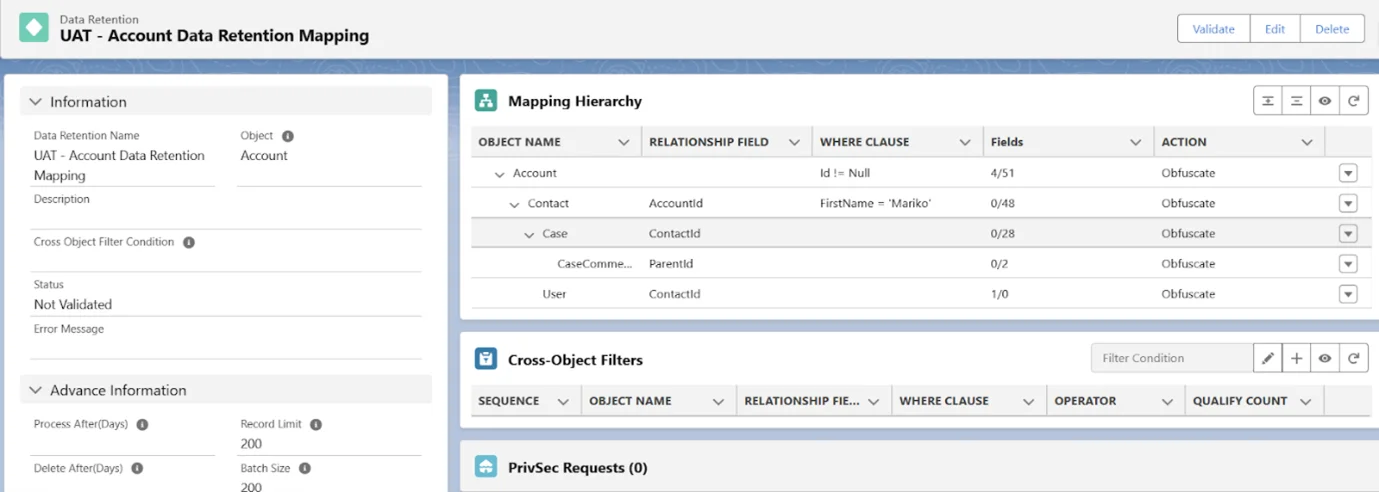1379x492 pixels.
Task: Click the Delete button
Action: pyautogui.click(x=1331, y=29)
